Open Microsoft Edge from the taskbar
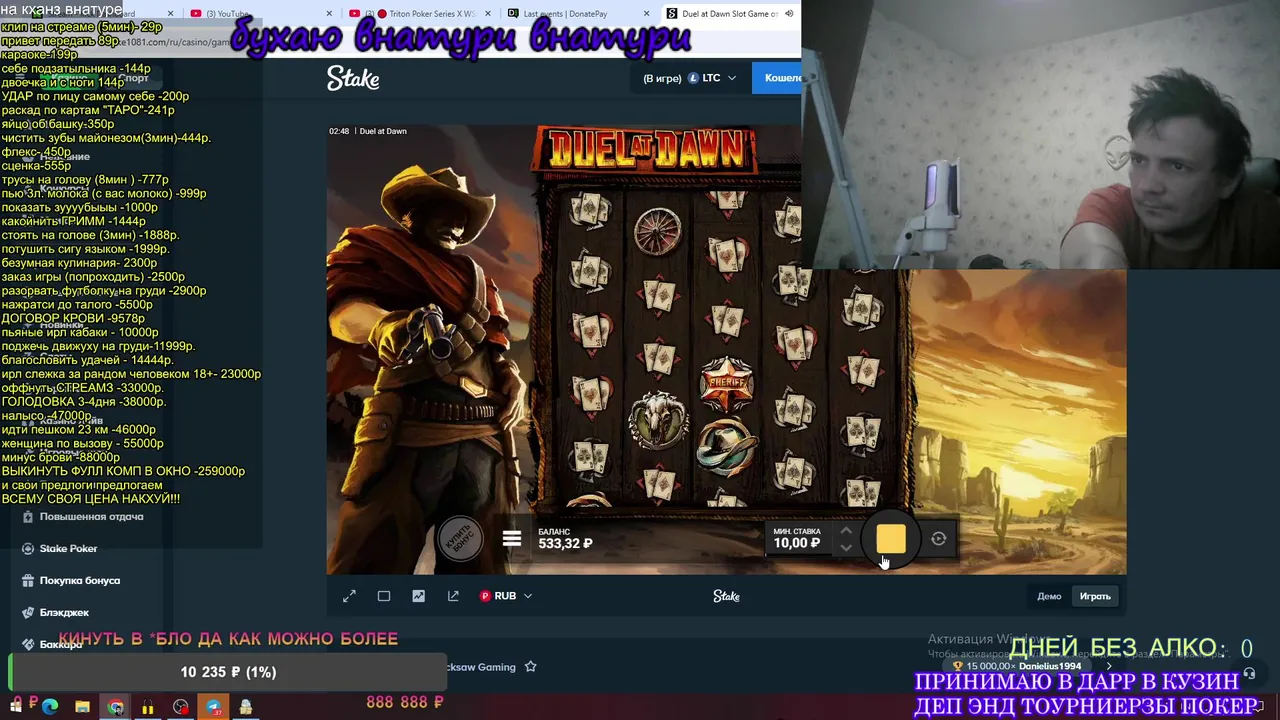 tap(49, 707)
